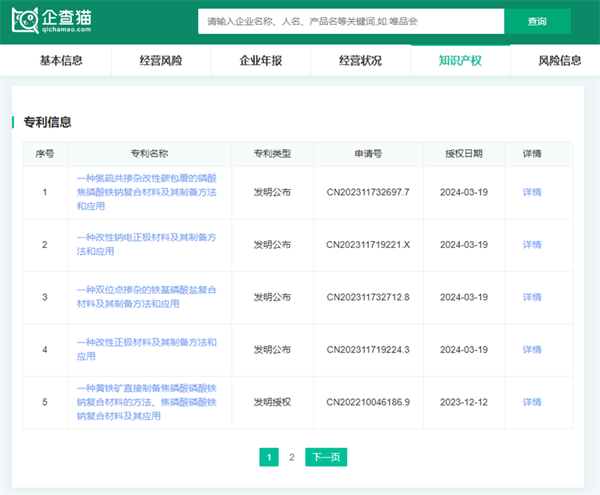Select the 知识产权 tab
This screenshot has width=600, height=495.
(x=460, y=60)
